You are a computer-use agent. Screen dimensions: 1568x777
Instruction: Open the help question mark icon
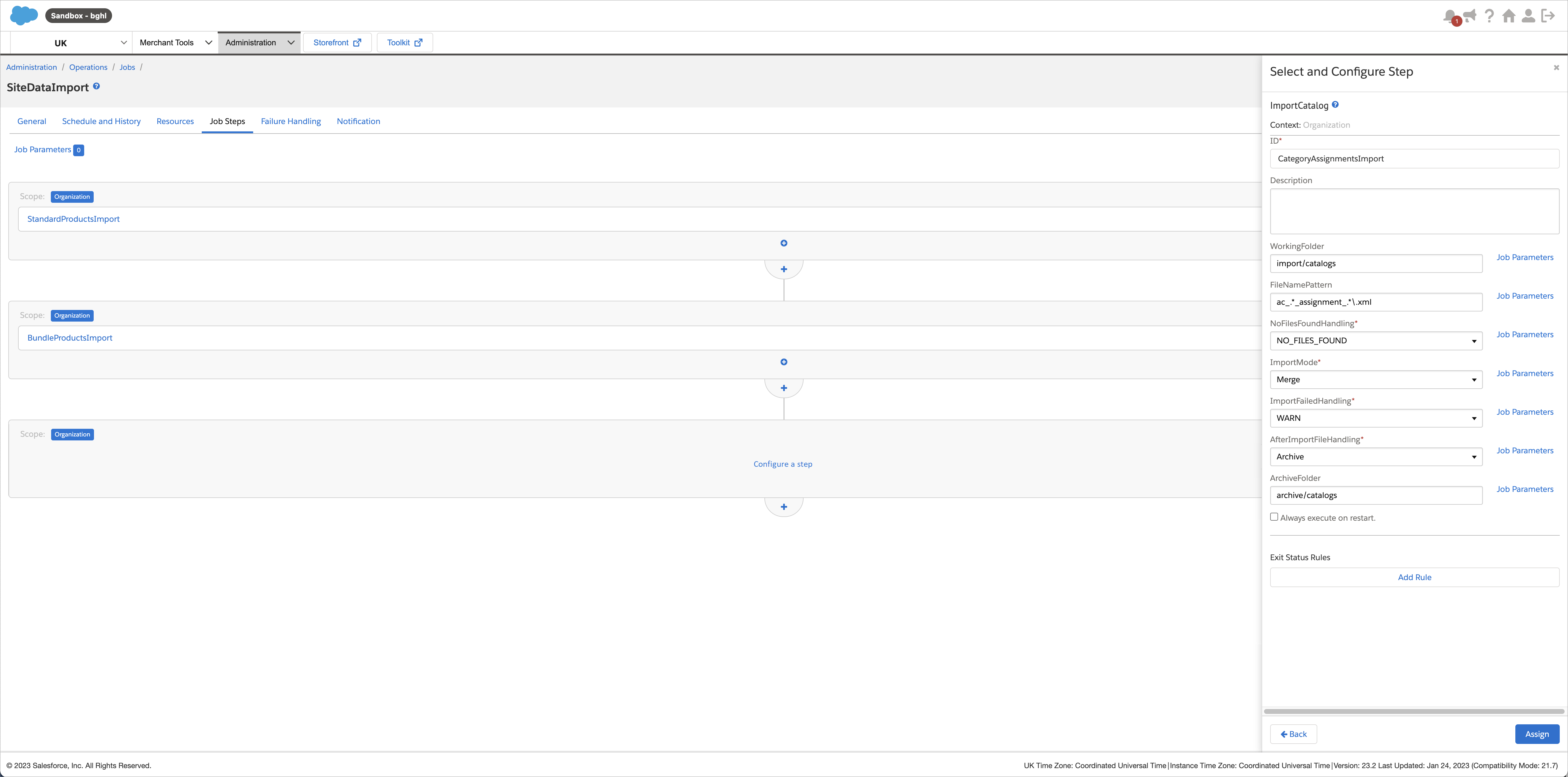(1489, 16)
